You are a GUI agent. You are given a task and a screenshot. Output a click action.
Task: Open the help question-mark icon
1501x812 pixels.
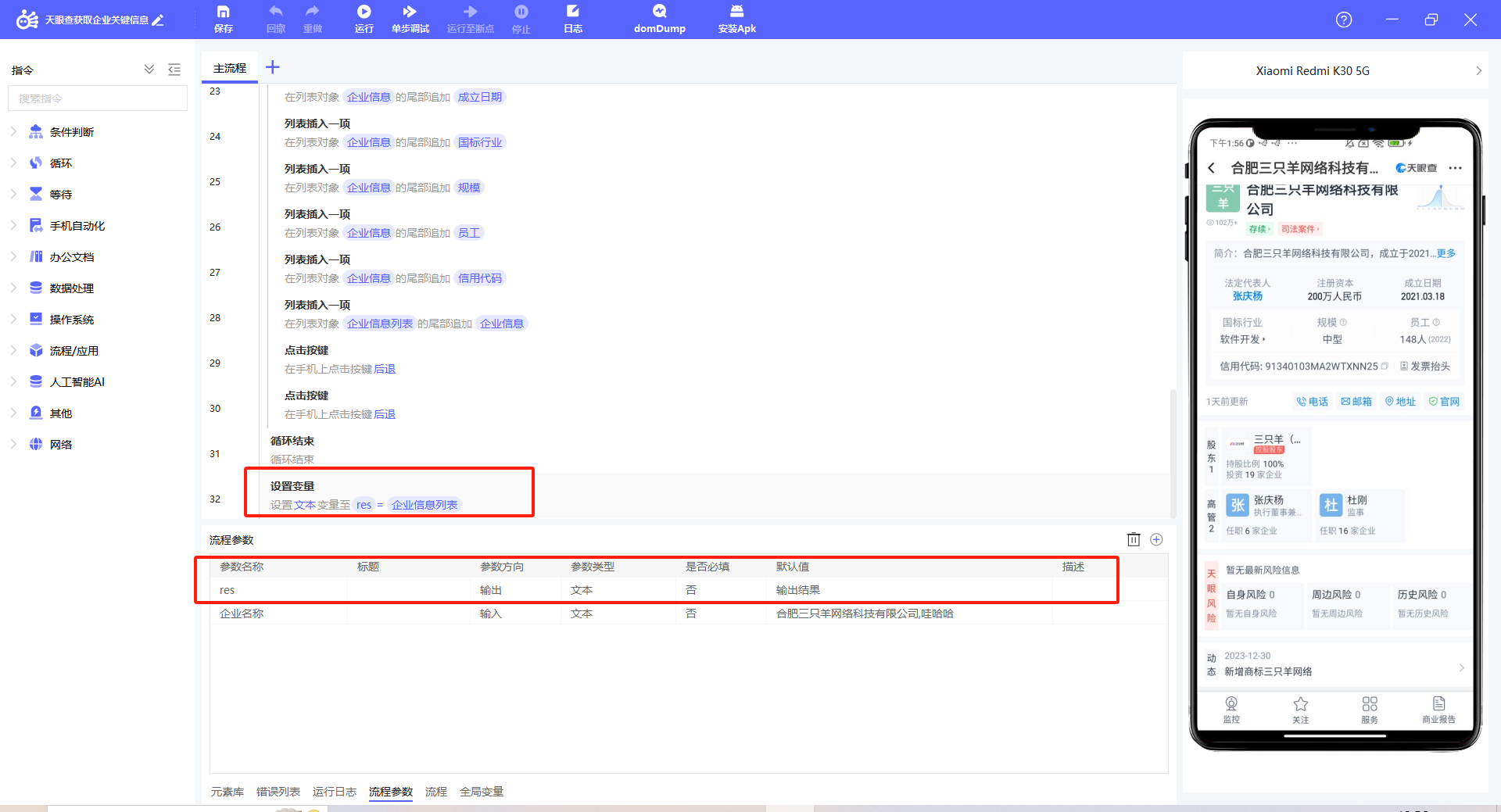pyautogui.click(x=1344, y=20)
